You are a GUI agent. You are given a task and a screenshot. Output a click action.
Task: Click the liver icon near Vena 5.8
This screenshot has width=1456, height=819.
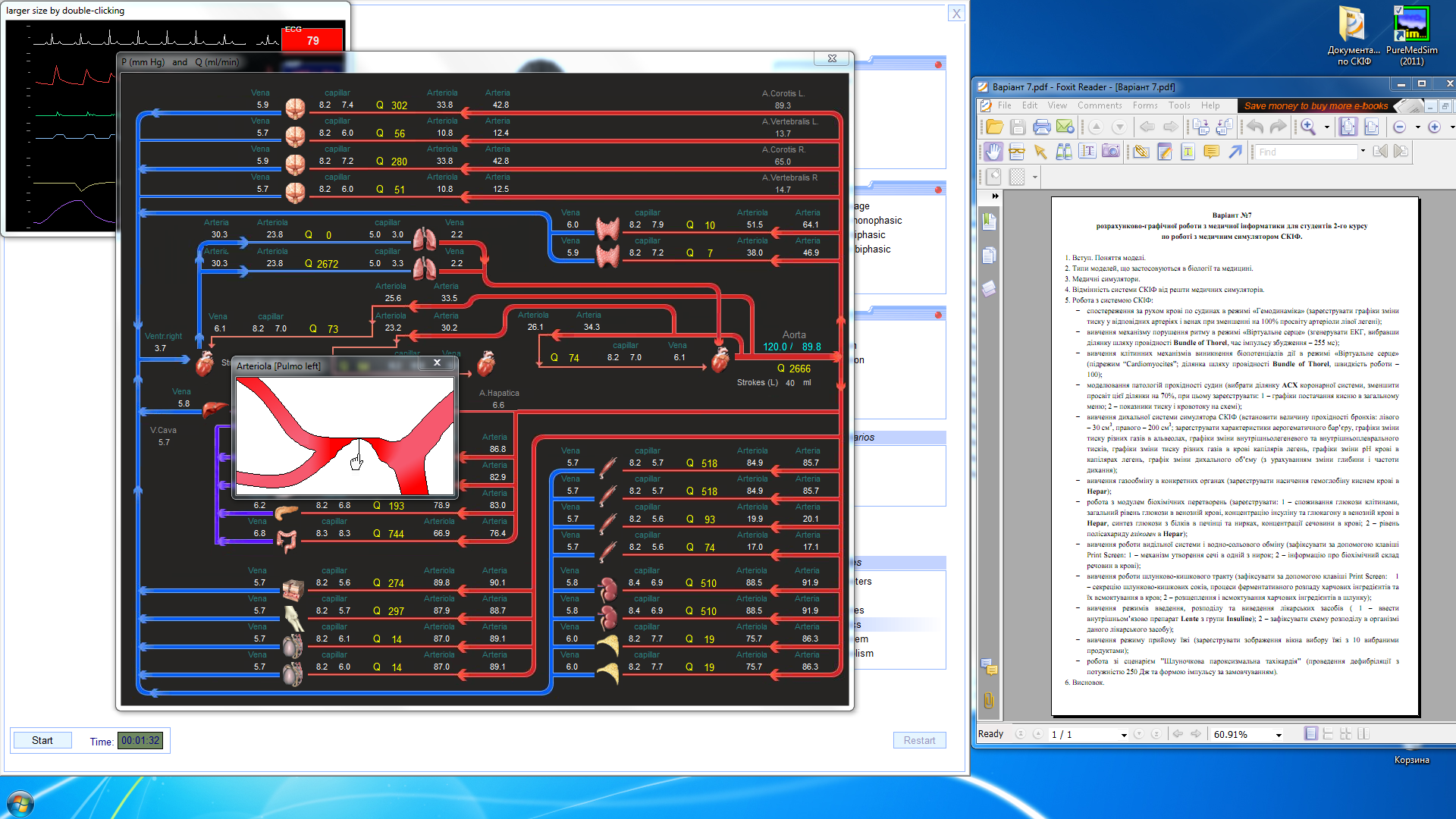216,409
